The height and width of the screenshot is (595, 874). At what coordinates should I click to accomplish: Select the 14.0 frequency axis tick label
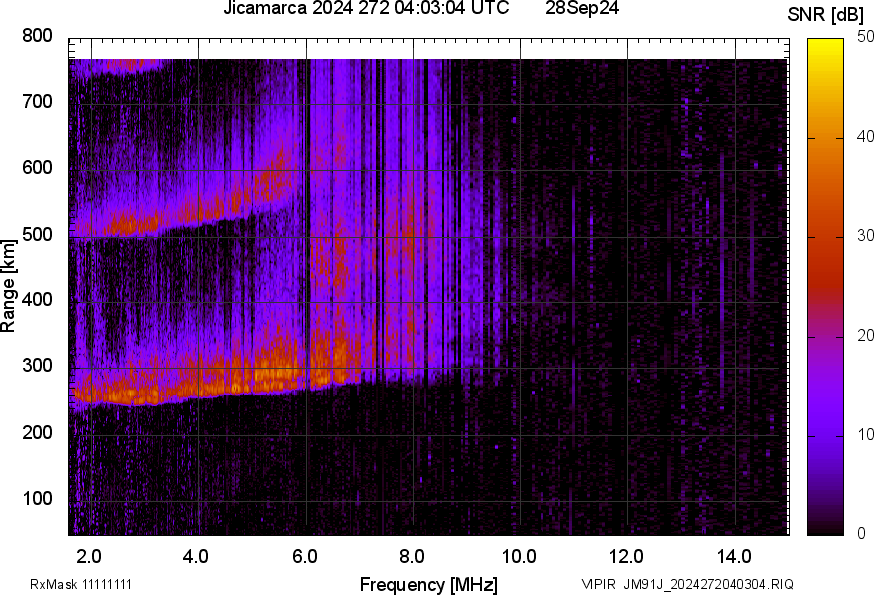click(734, 555)
